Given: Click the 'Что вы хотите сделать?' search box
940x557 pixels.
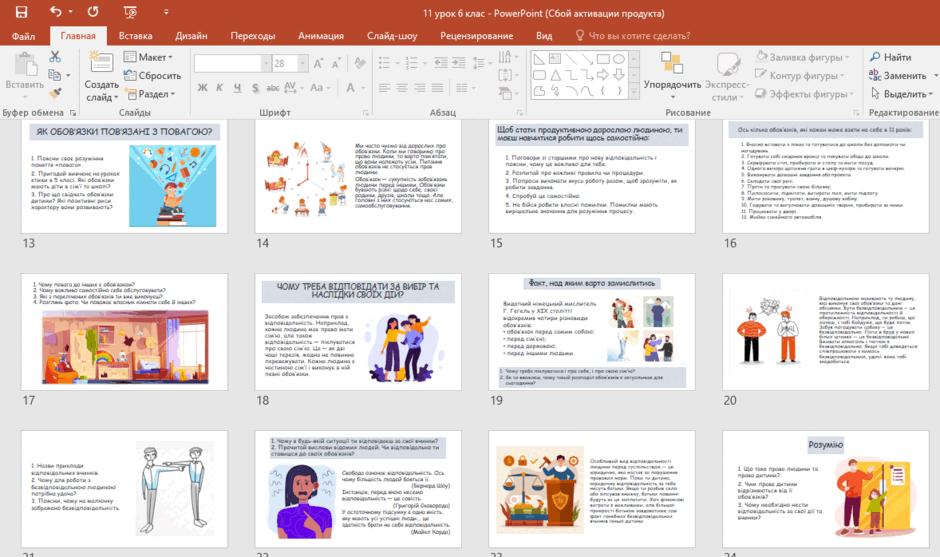Looking at the screenshot, I should click(x=633, y=36).
